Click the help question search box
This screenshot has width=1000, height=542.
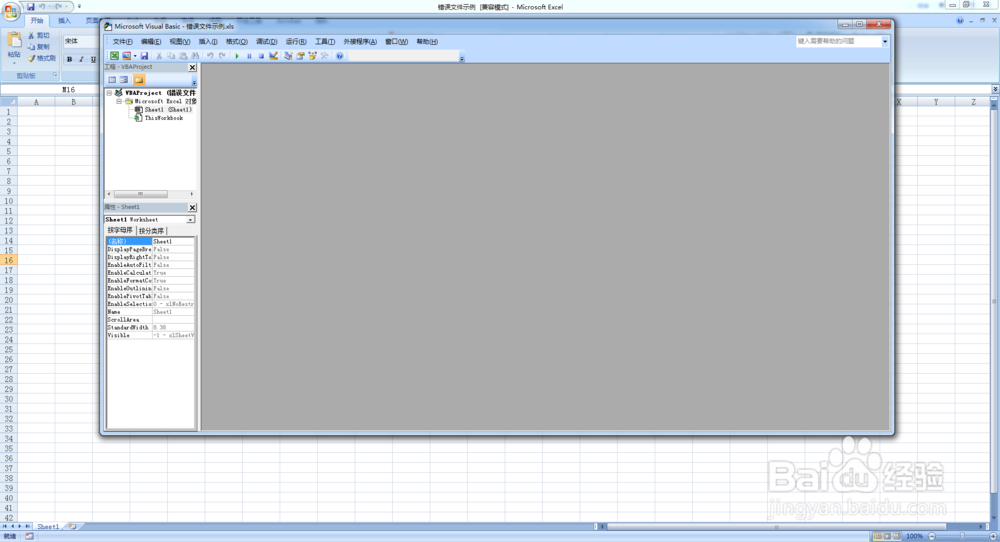coord(838,41)
